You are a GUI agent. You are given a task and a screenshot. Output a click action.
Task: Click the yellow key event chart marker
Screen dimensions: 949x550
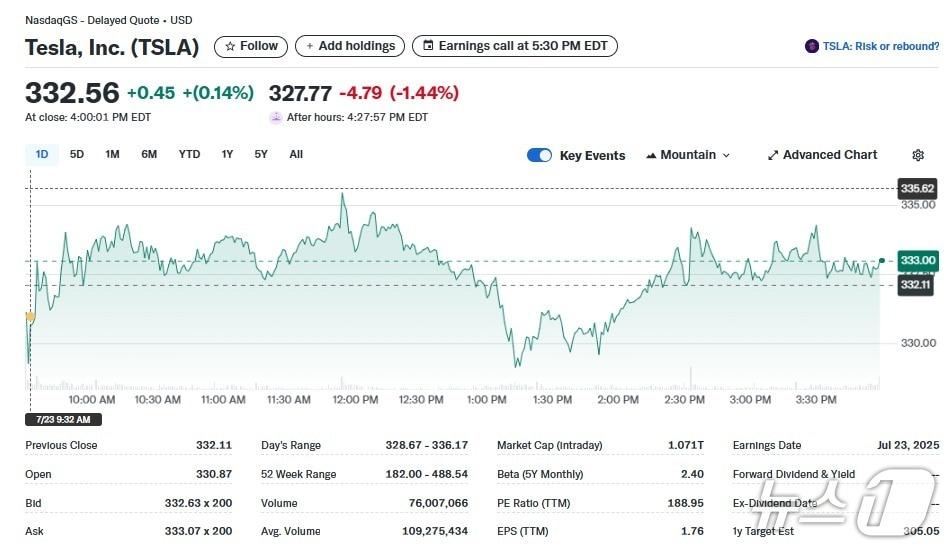click(x=30, y=317)
